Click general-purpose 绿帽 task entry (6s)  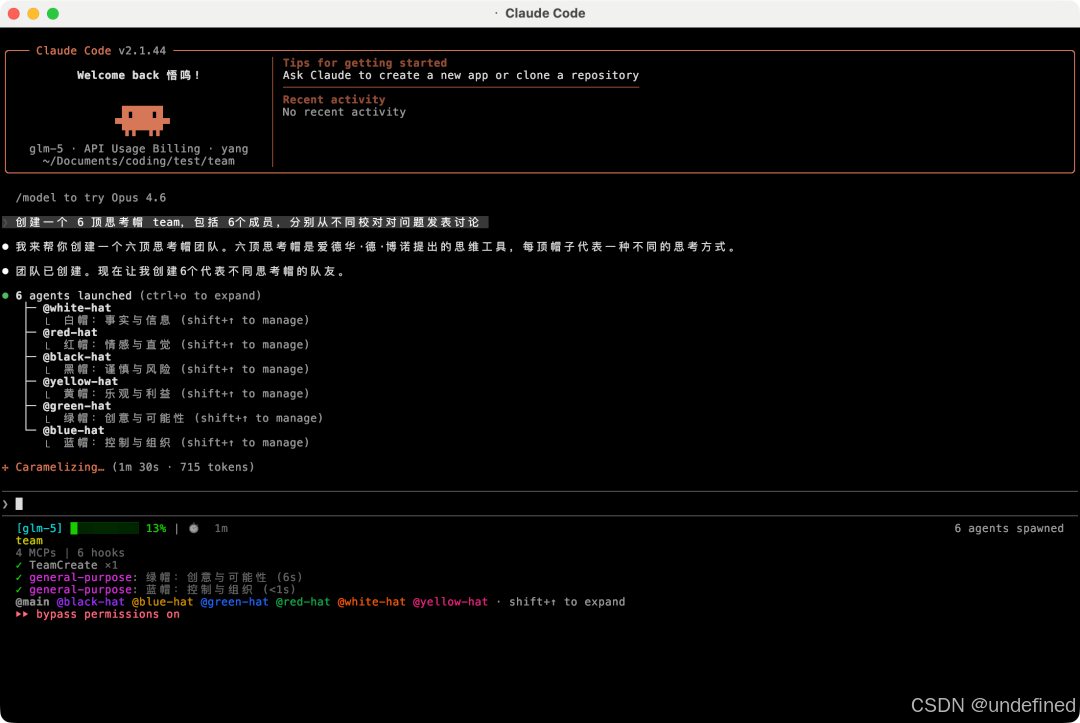tap(159, 577)
